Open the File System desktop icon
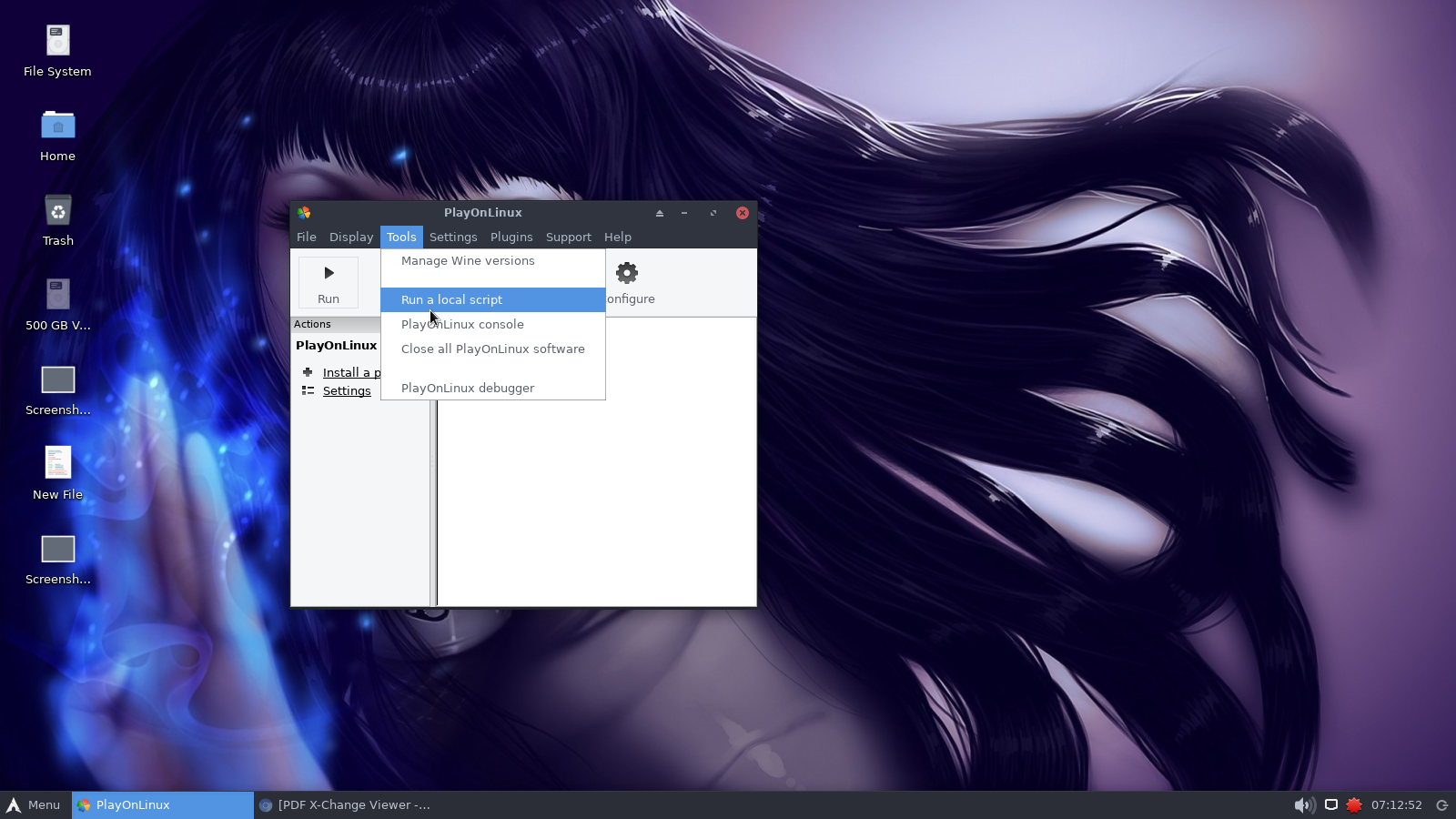Viewport: 1456px width, 819px height. tap(58, 42)
